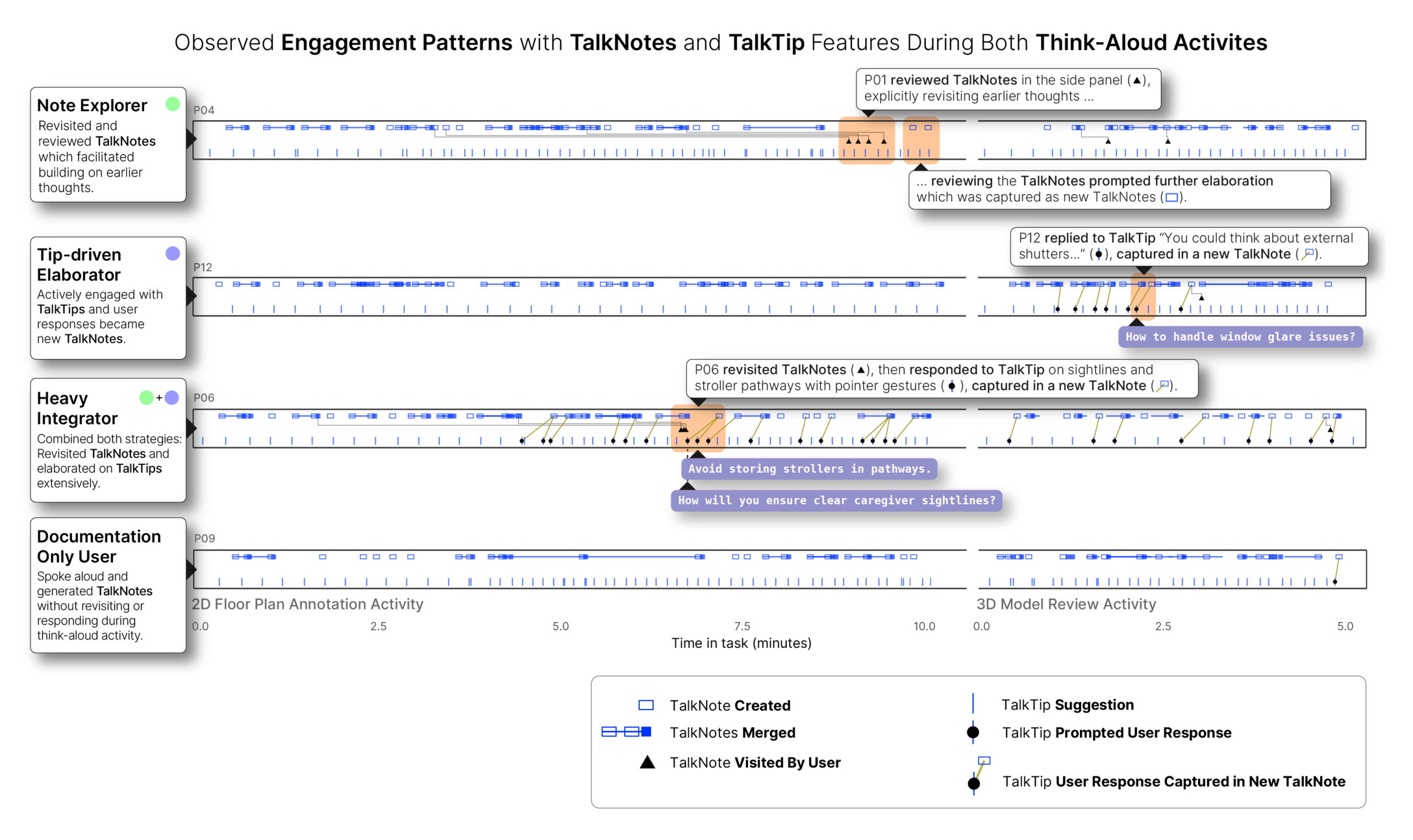The width and height of the screenshot is (1413, 840).
Task: Click the 10.0 tick label on the time axis
Action: [x=924, y=626]
